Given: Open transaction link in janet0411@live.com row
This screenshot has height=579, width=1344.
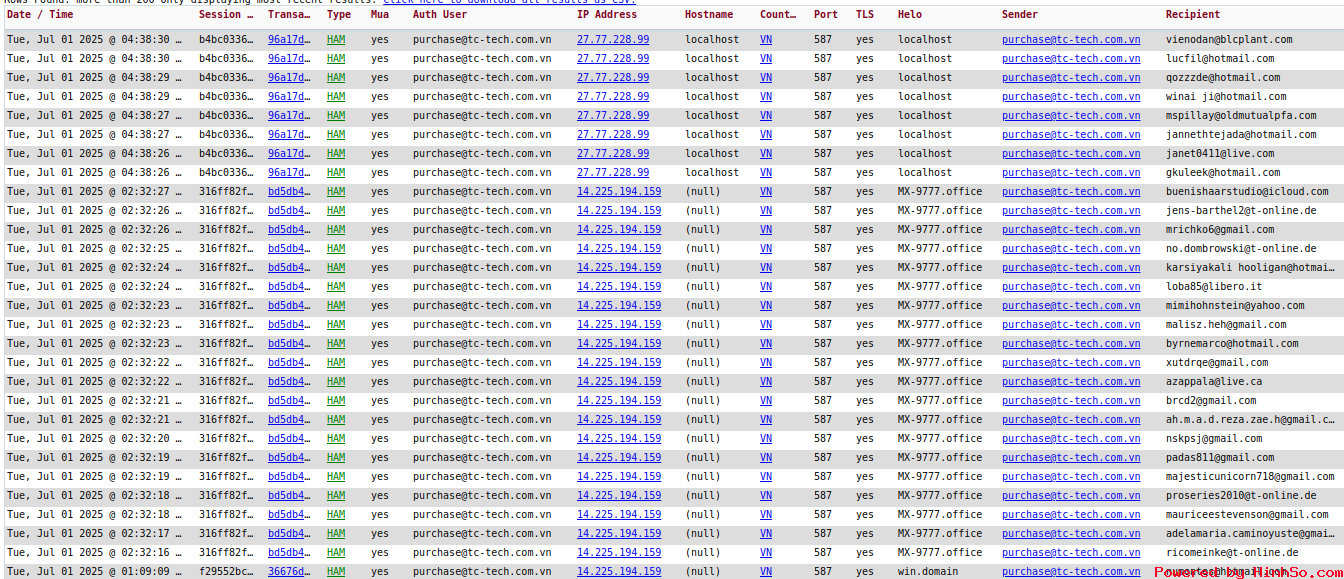Looking at the screenshot, I should point(289,154).
